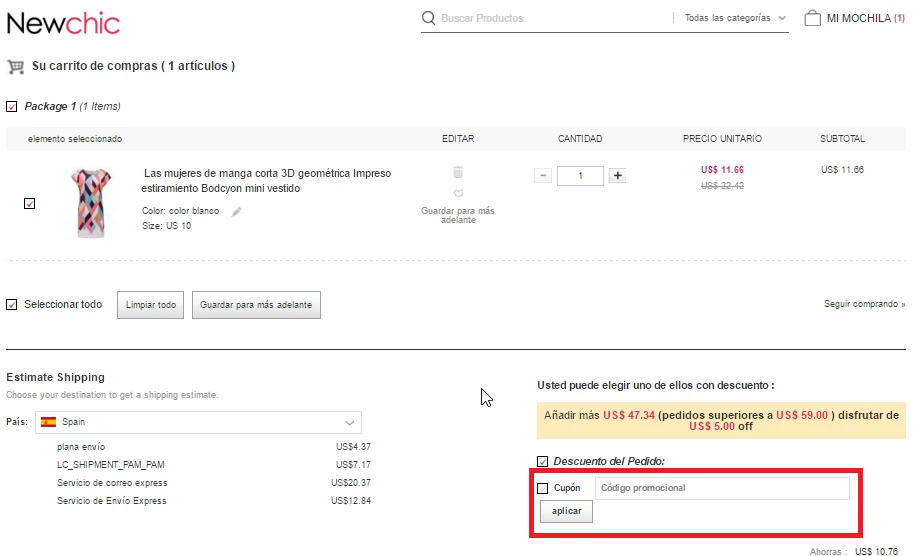Click the search magnifier icon
This screenshot has width=920, height=556.
429,18
